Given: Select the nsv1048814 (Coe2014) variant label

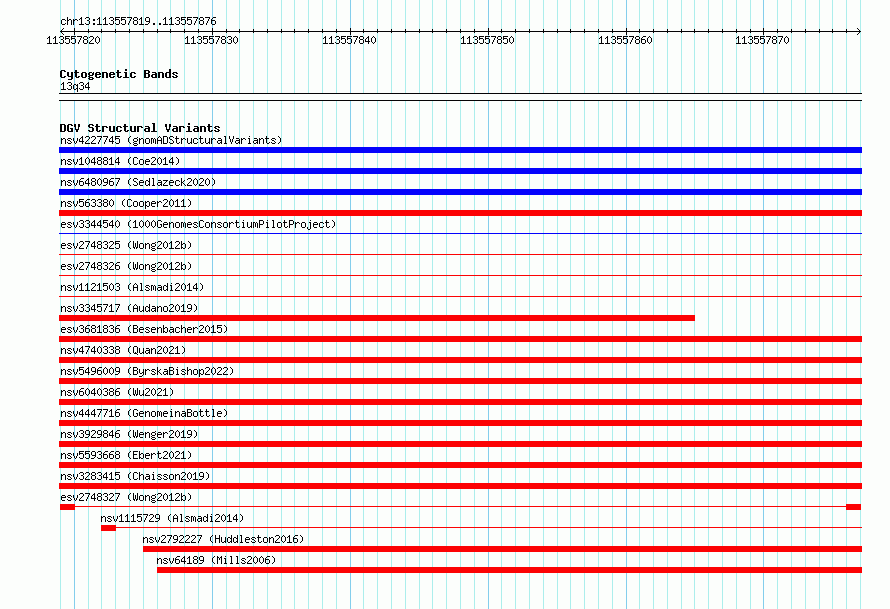Looking at the screenshot, I should point(120,161).
